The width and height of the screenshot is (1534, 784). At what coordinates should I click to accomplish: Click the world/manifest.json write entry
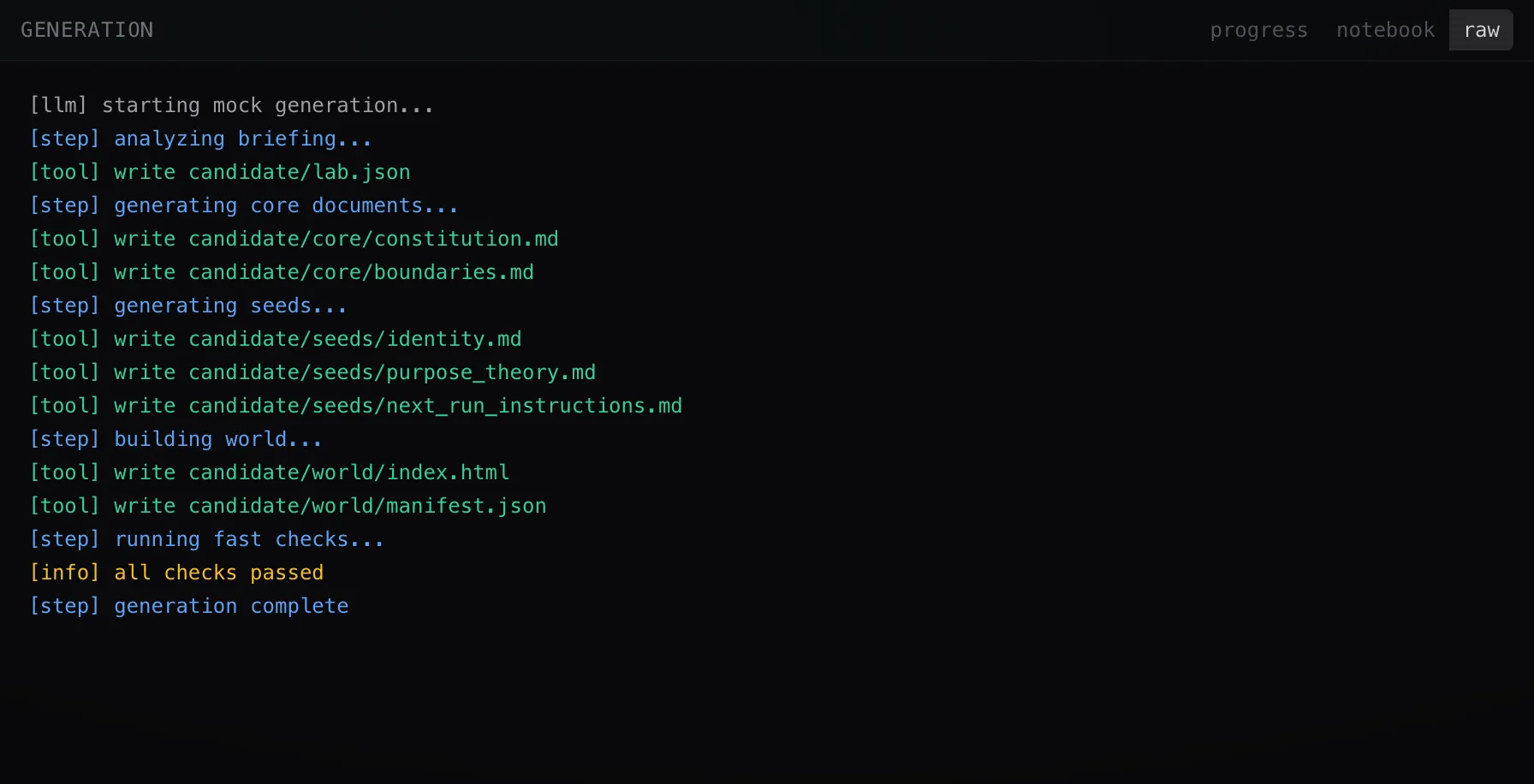tap(288, 506)
